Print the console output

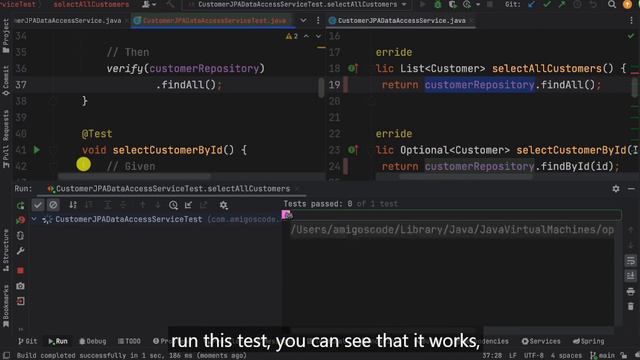[631, 291]
